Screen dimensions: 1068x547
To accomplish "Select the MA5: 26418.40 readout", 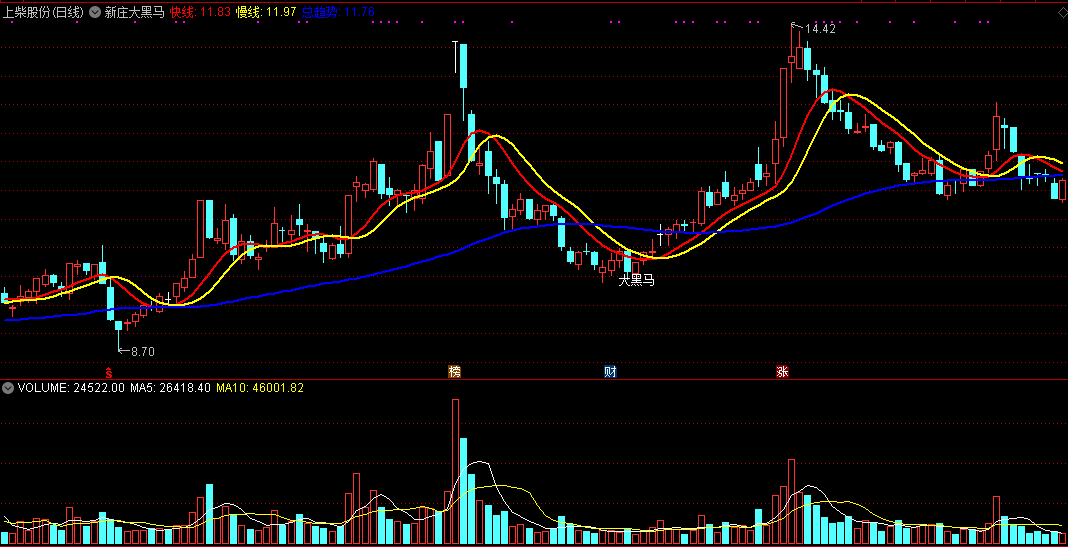I will (x=171, y=388).
